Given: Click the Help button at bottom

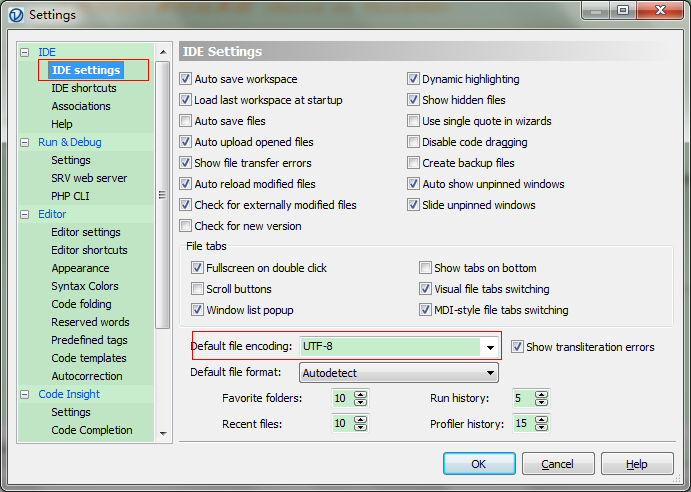Looking at the screenshot, I should coord(637,464).
